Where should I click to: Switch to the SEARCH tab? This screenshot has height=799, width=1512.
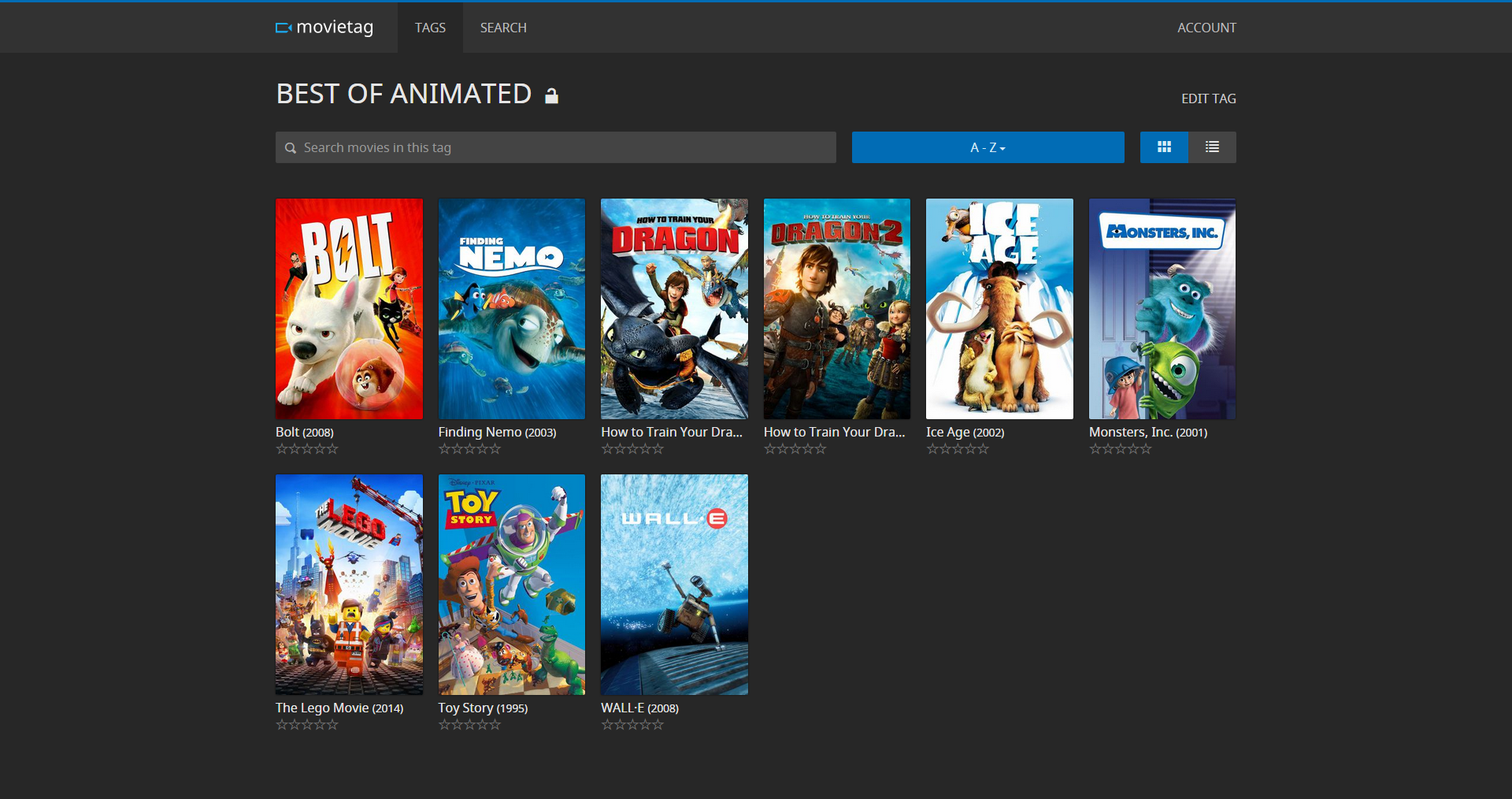point(502,28)
